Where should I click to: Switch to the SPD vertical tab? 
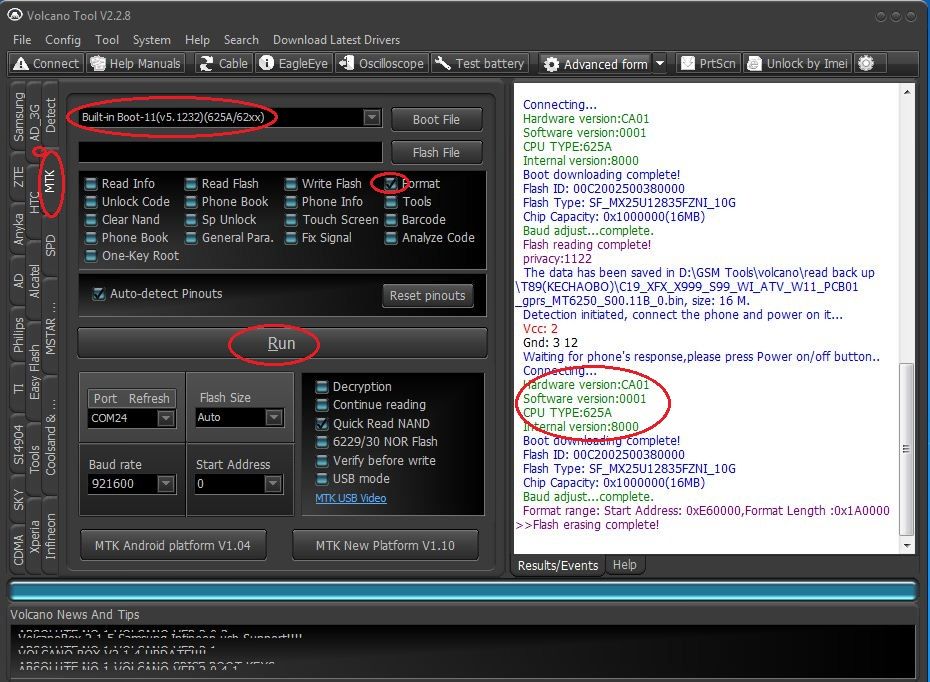(51, 246)
